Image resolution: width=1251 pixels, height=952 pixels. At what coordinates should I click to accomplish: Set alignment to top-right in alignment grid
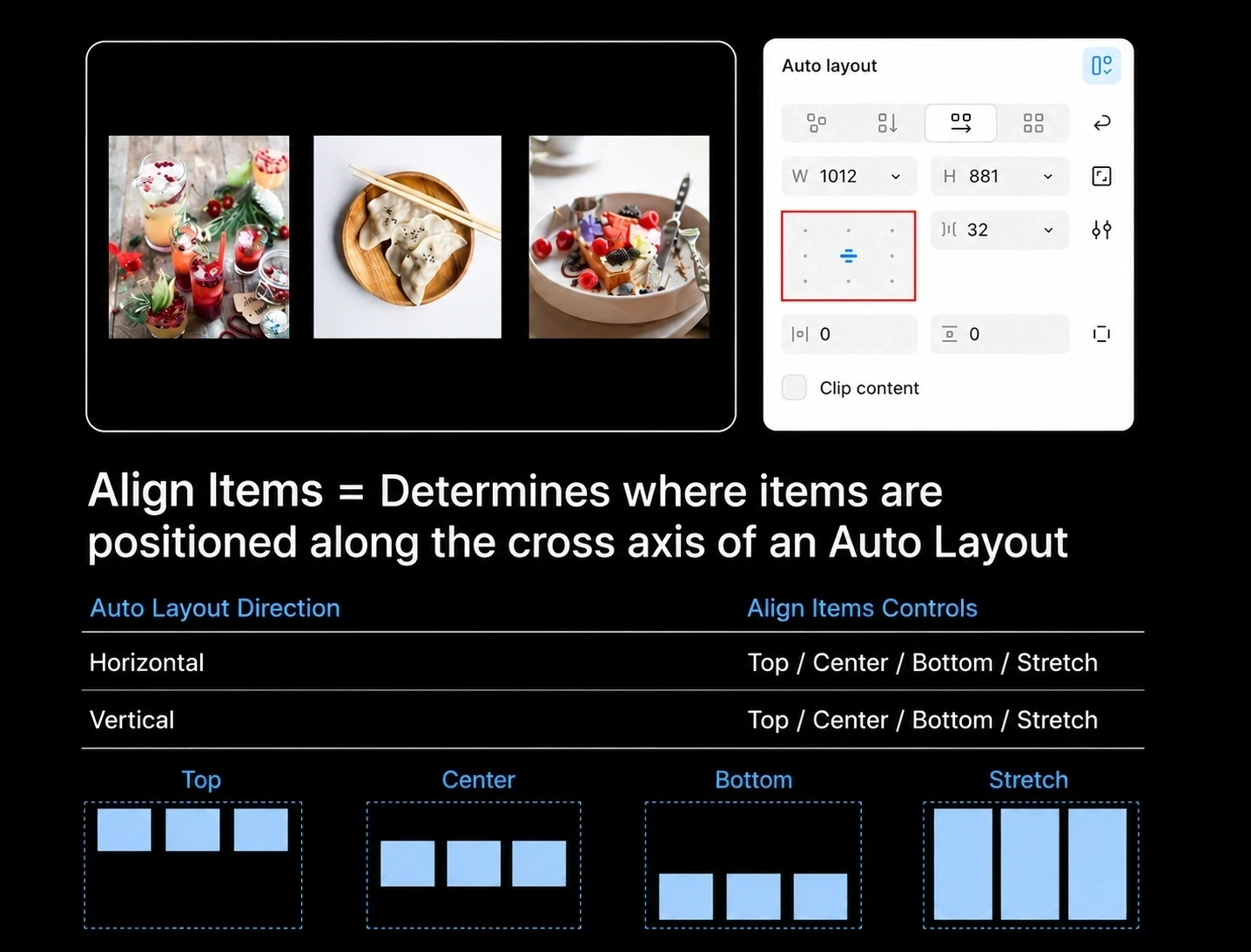[x=892, y=231]
